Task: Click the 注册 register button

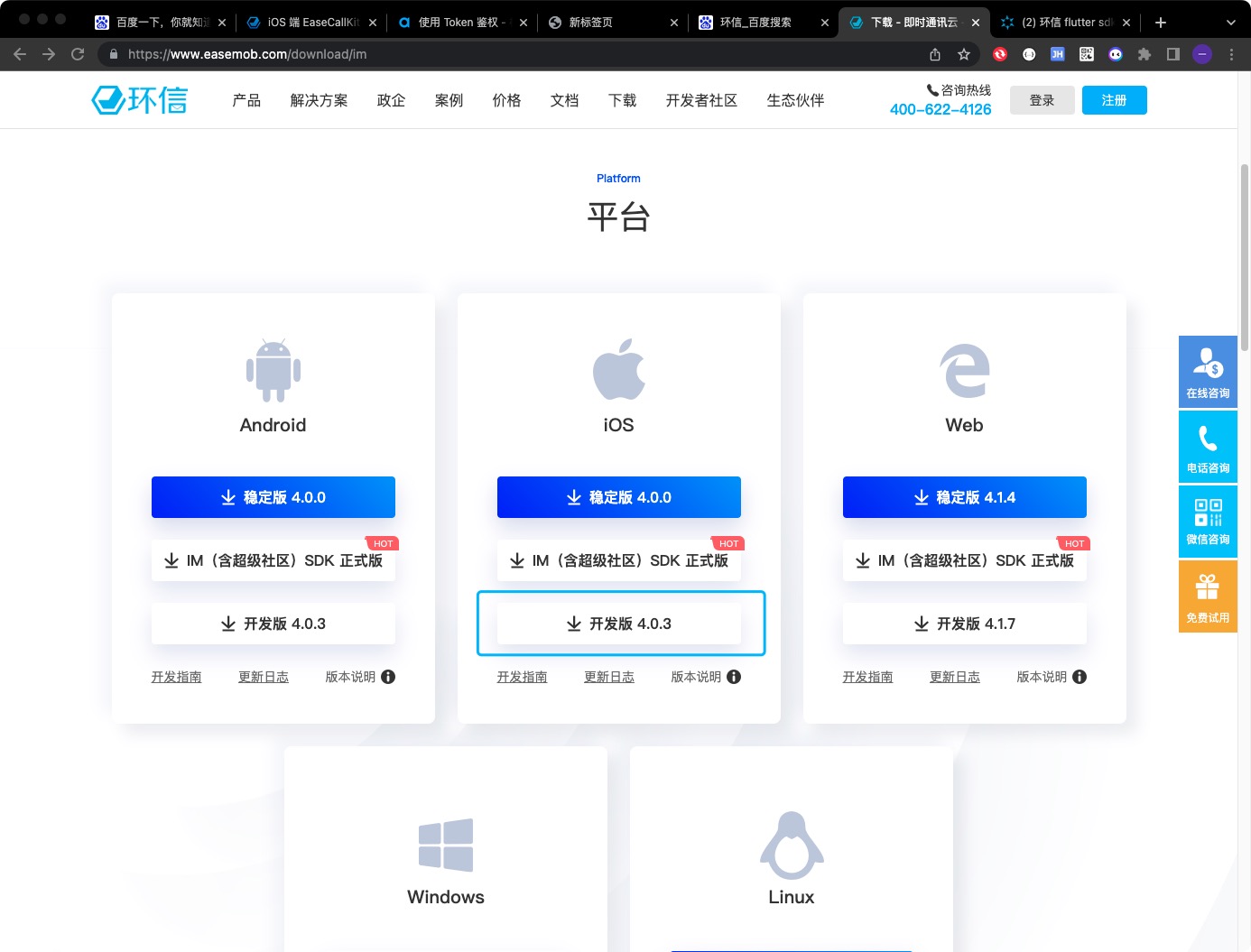Action: 1115,100
